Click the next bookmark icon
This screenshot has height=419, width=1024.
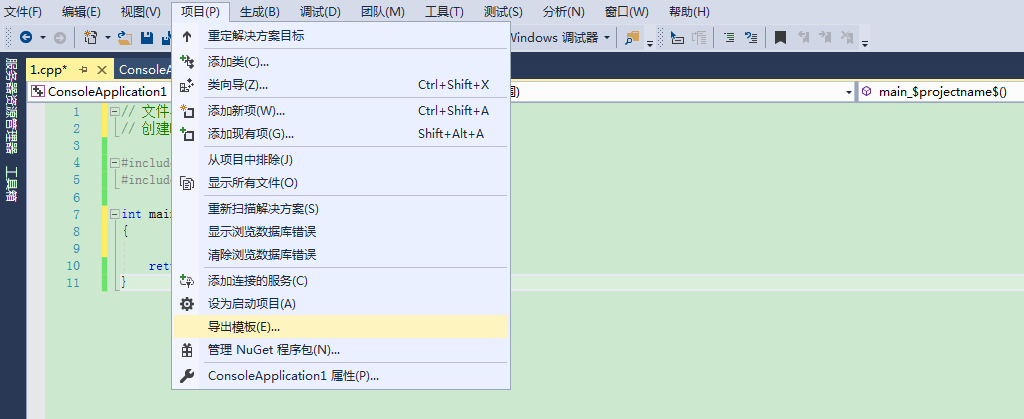(825, 38)
